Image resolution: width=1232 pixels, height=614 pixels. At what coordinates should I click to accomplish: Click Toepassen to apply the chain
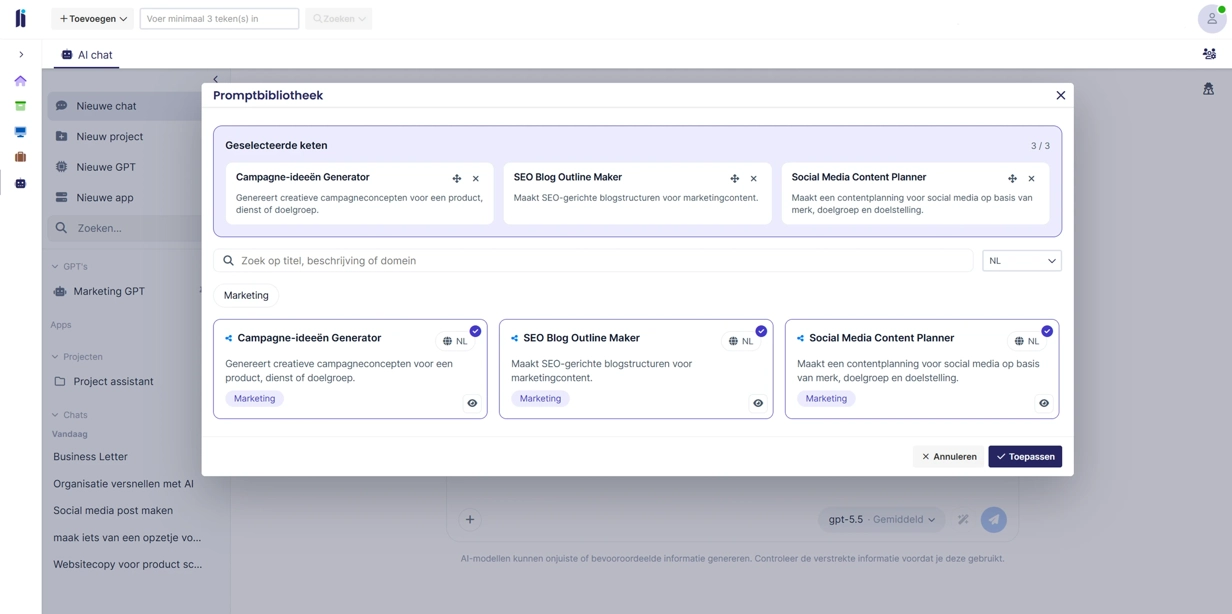tap(1025, 457)
